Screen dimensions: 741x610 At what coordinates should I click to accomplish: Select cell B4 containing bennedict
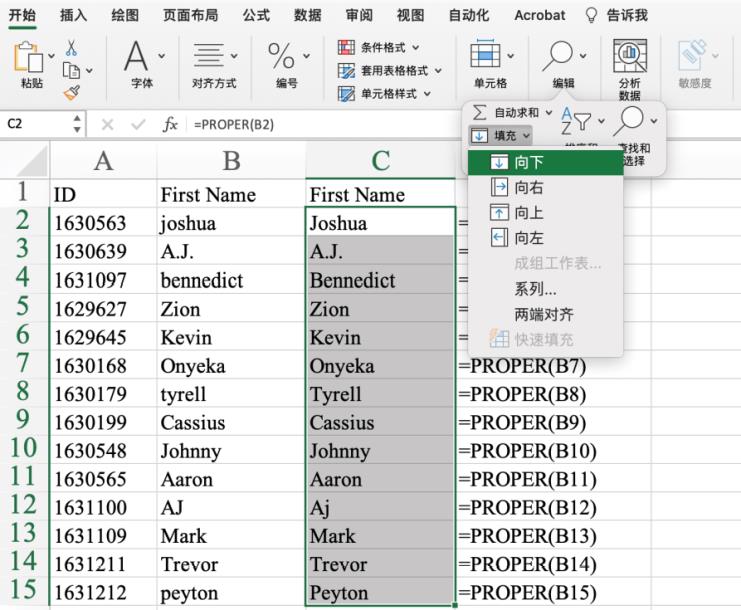click(x=230, y=281)
